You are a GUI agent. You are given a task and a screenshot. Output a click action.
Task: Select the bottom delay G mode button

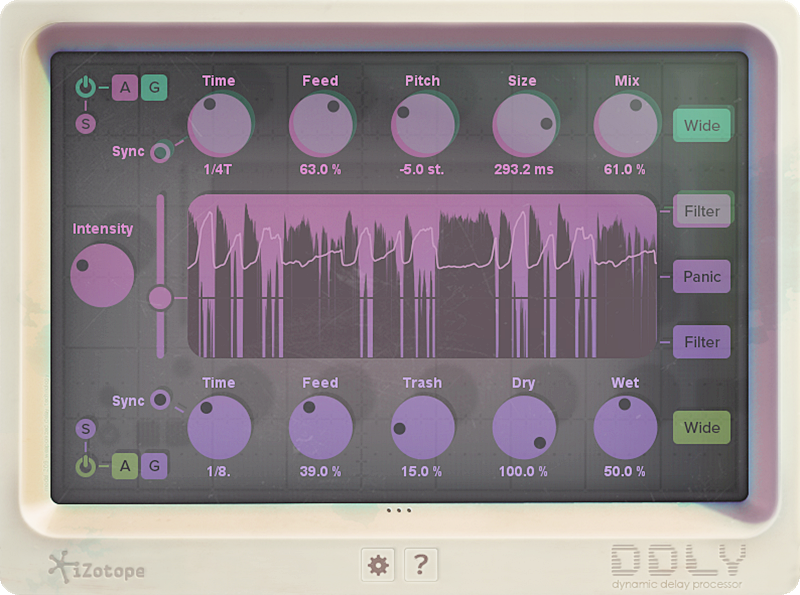pyautogui.click(x=154, y=466)
